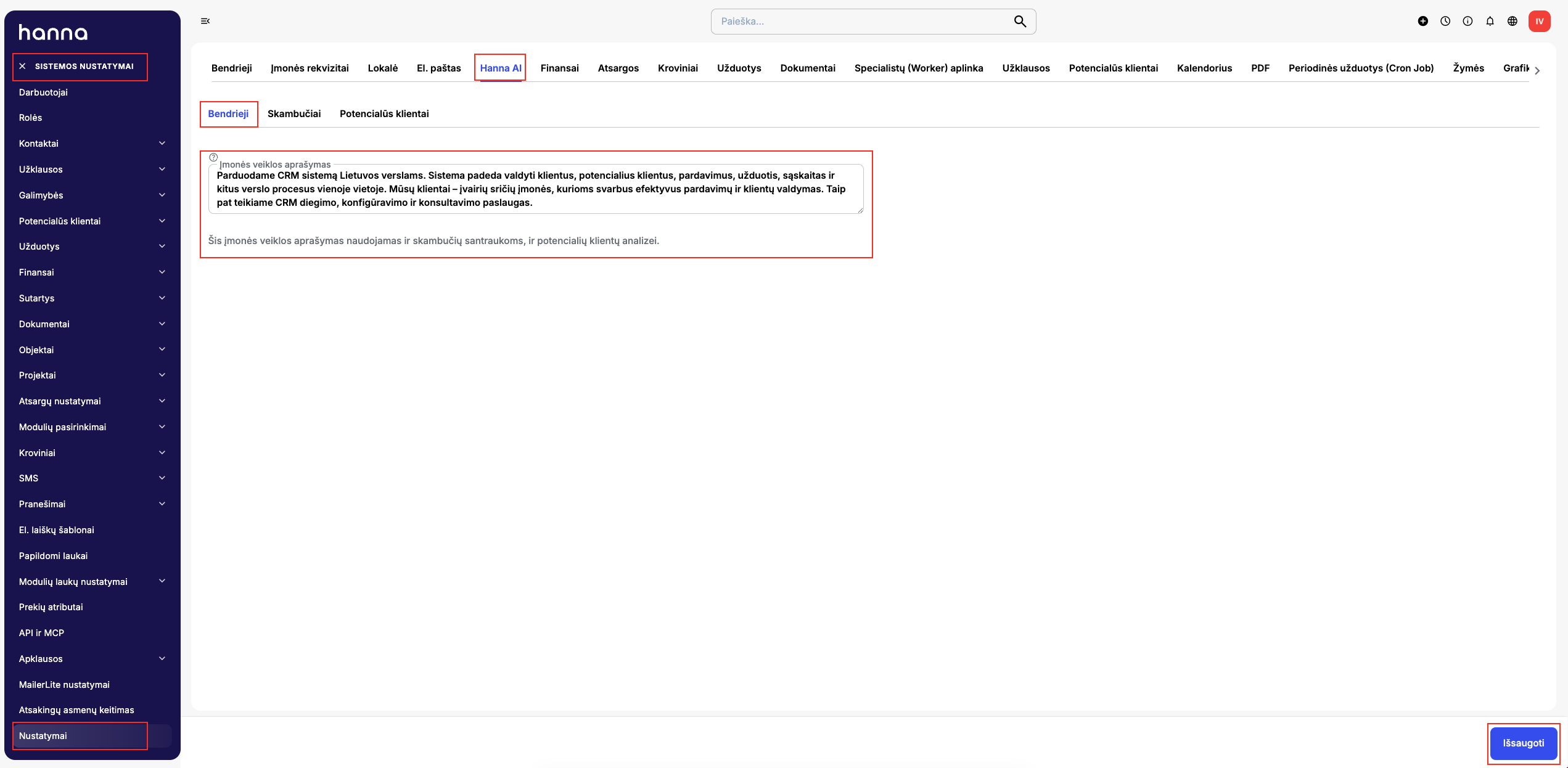Select the Skambučiai sub-tab
Viewport: 1568px width, 768px height.
click(294, 114)
